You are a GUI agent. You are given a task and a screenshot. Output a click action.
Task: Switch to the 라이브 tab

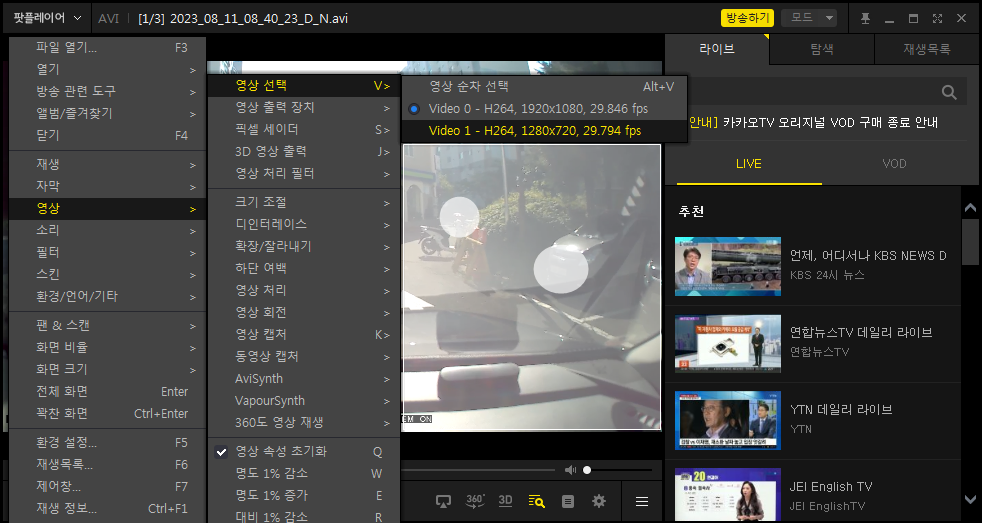point(717,49)
